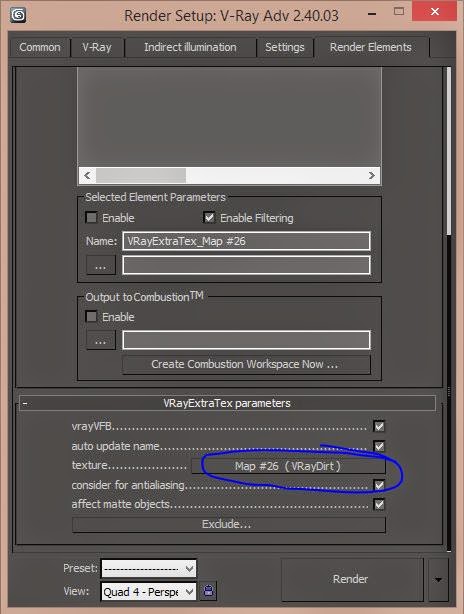The image size is (464, 614).
Task: Open the Indirect illumination tab
Action: pos(190,47)
